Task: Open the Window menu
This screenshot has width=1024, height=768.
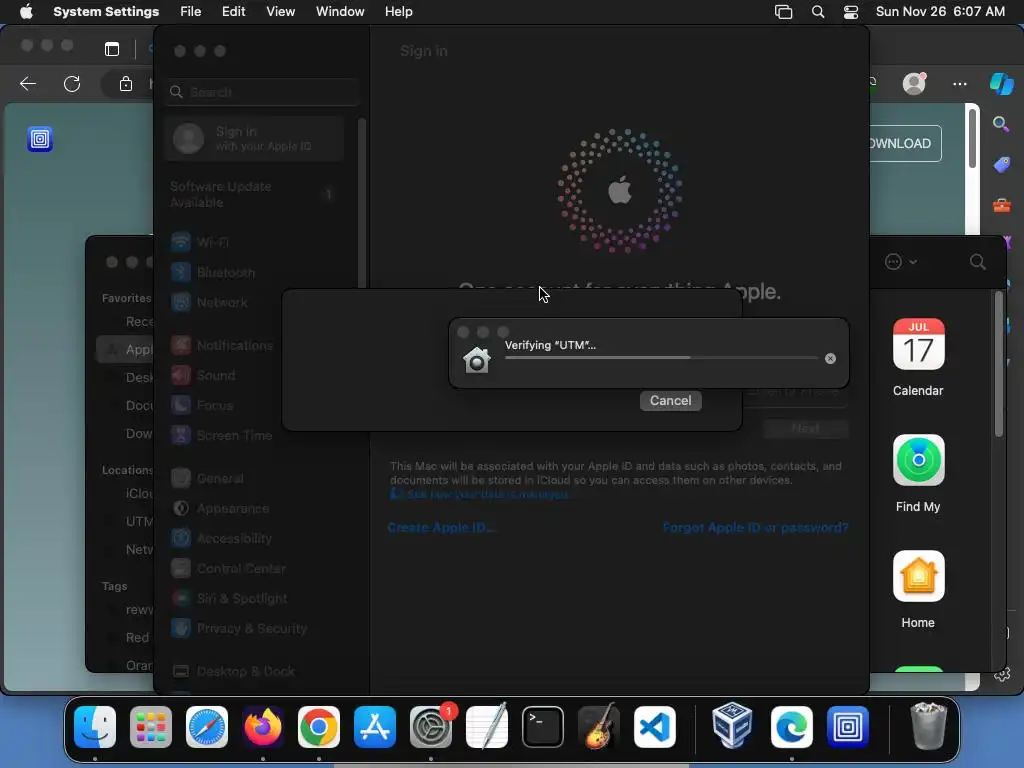Action: click(340, 11)
